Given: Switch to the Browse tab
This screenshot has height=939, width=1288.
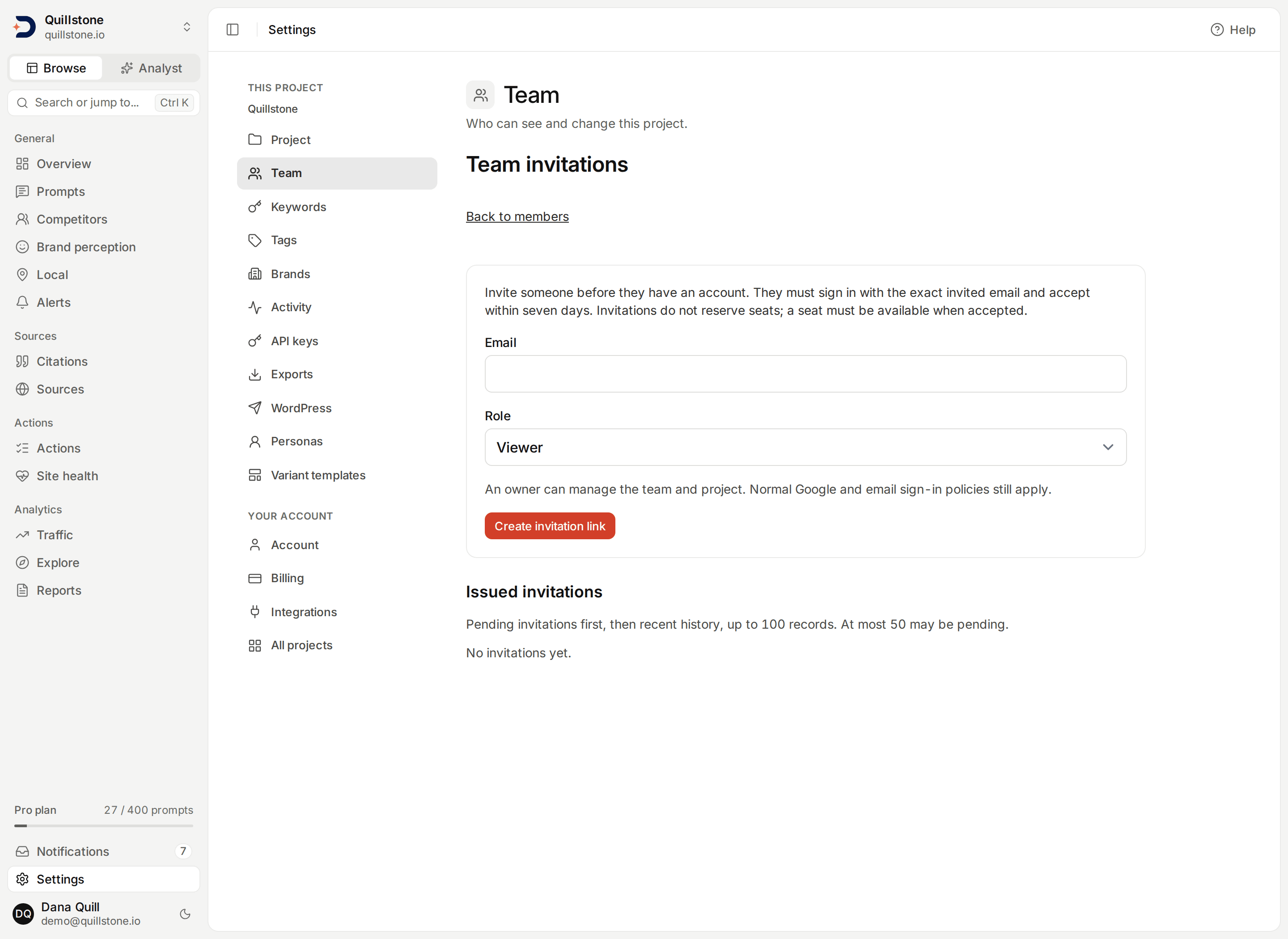Looking at the screenshot, I should click(56, 68).
